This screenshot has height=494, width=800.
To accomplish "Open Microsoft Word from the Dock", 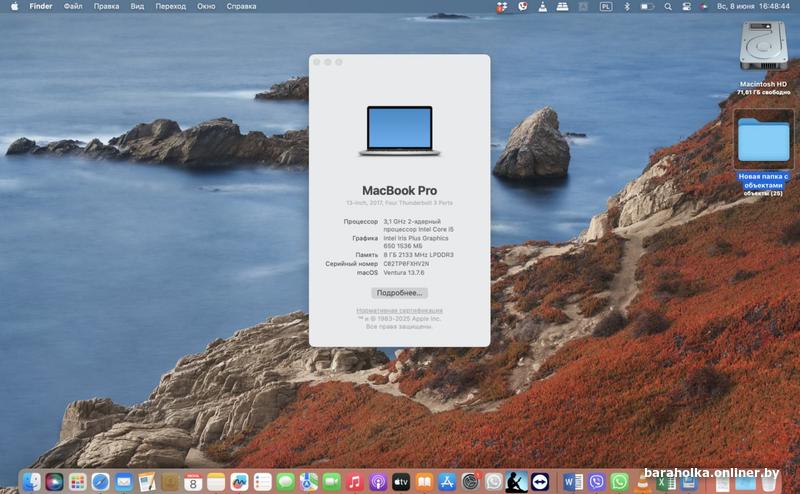I will [x=573, y=482].
